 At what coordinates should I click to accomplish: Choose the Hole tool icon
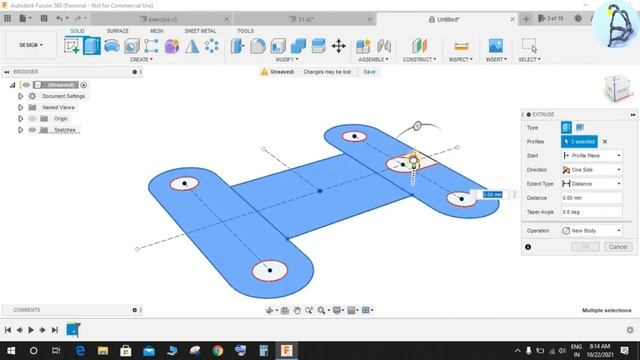click(132, 46)
